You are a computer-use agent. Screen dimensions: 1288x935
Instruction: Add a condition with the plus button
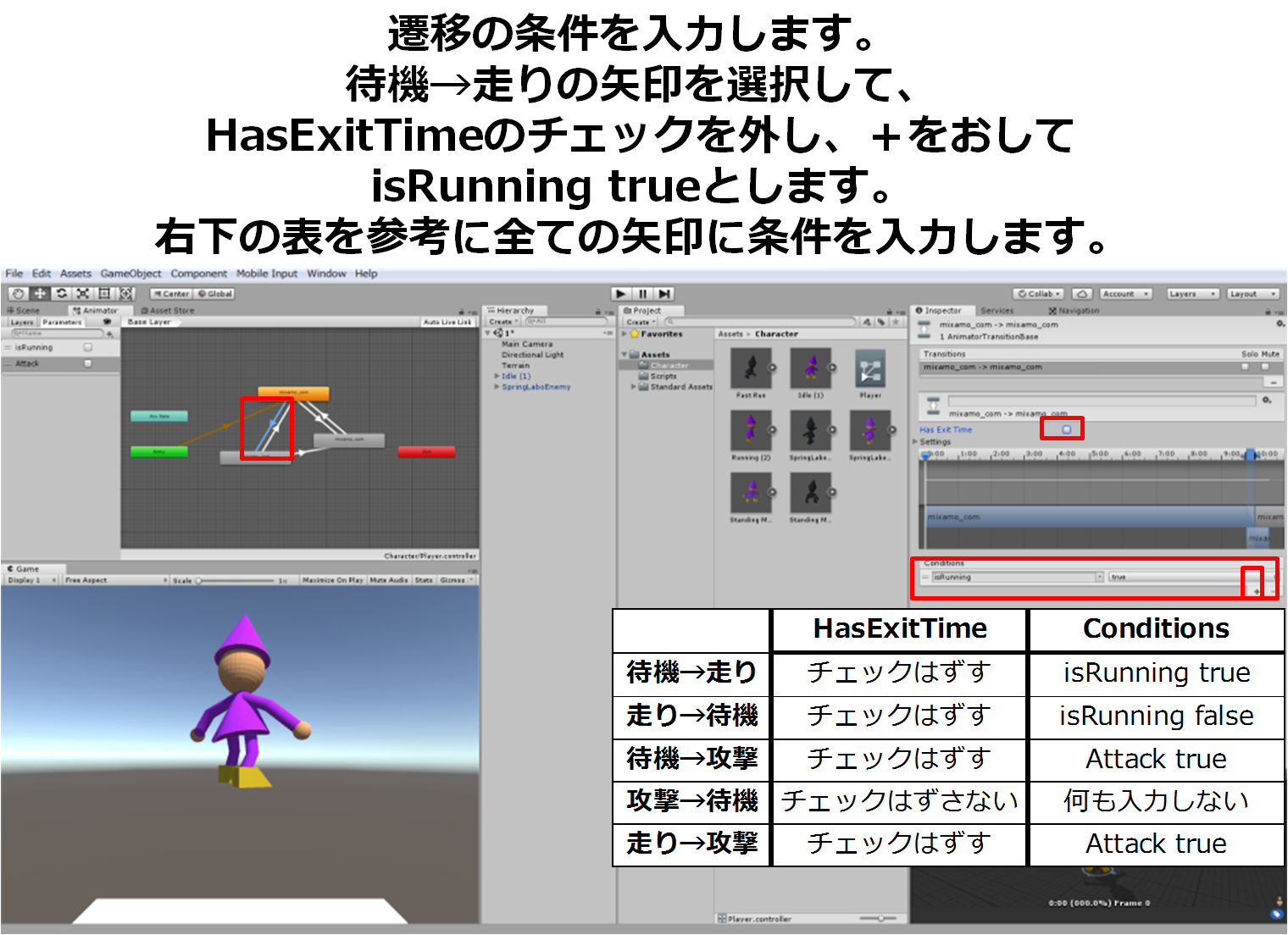[x=1257, y=591]
